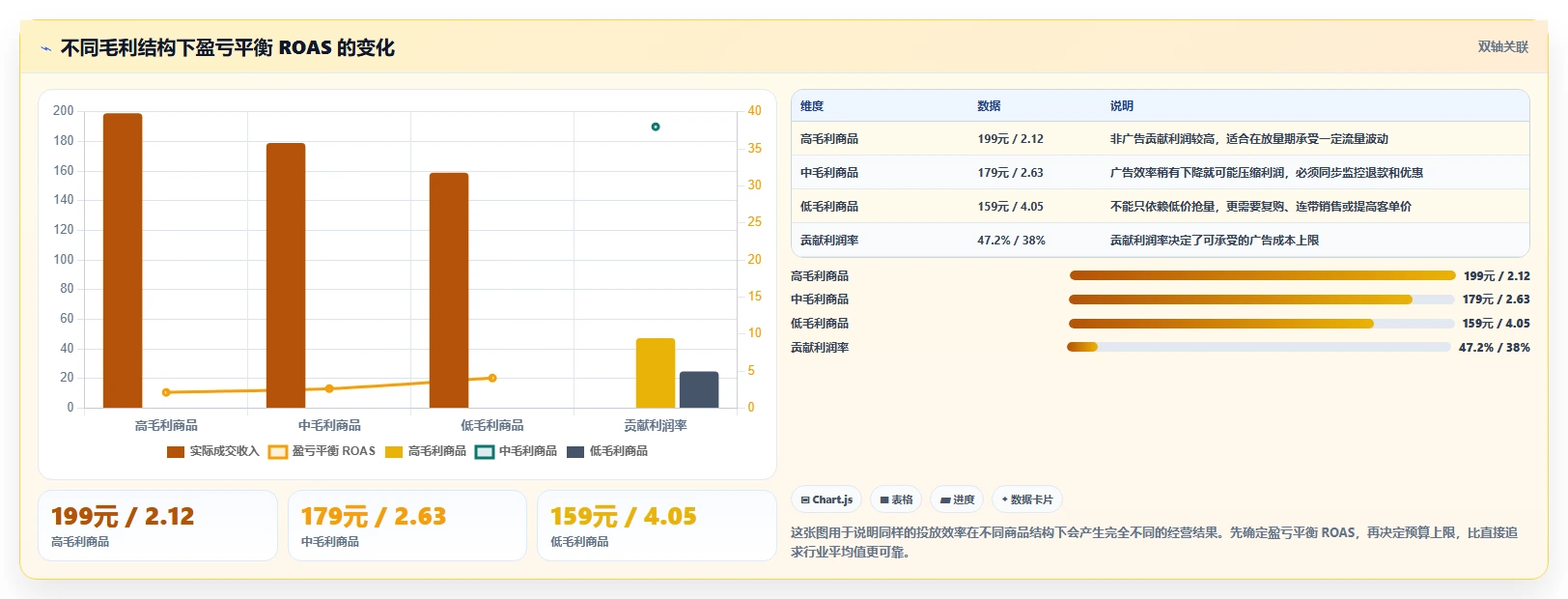Click the note starting 非广告贡献利润较高
Image resolution: width=1568 pixels, height=599 pixels.
point(1248,139)
